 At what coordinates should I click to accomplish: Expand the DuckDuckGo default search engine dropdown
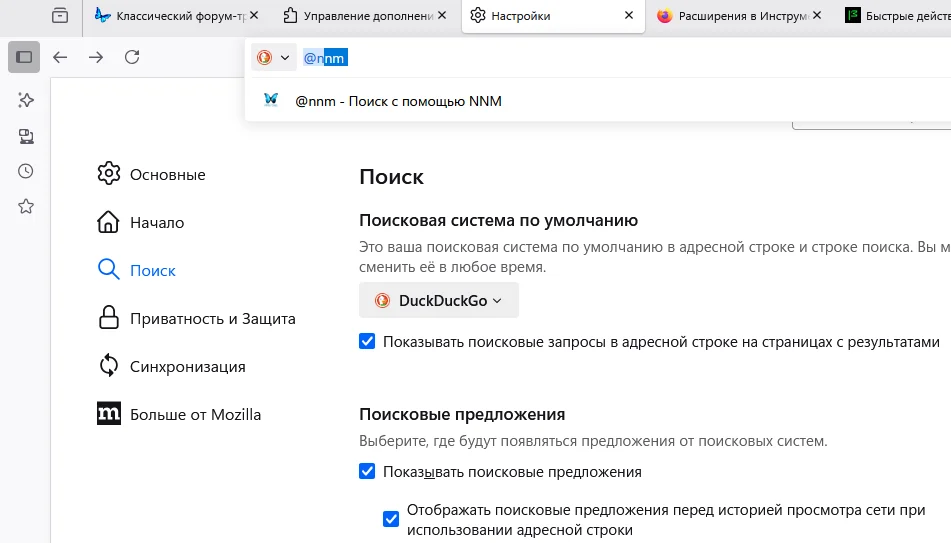click(439, 300)
